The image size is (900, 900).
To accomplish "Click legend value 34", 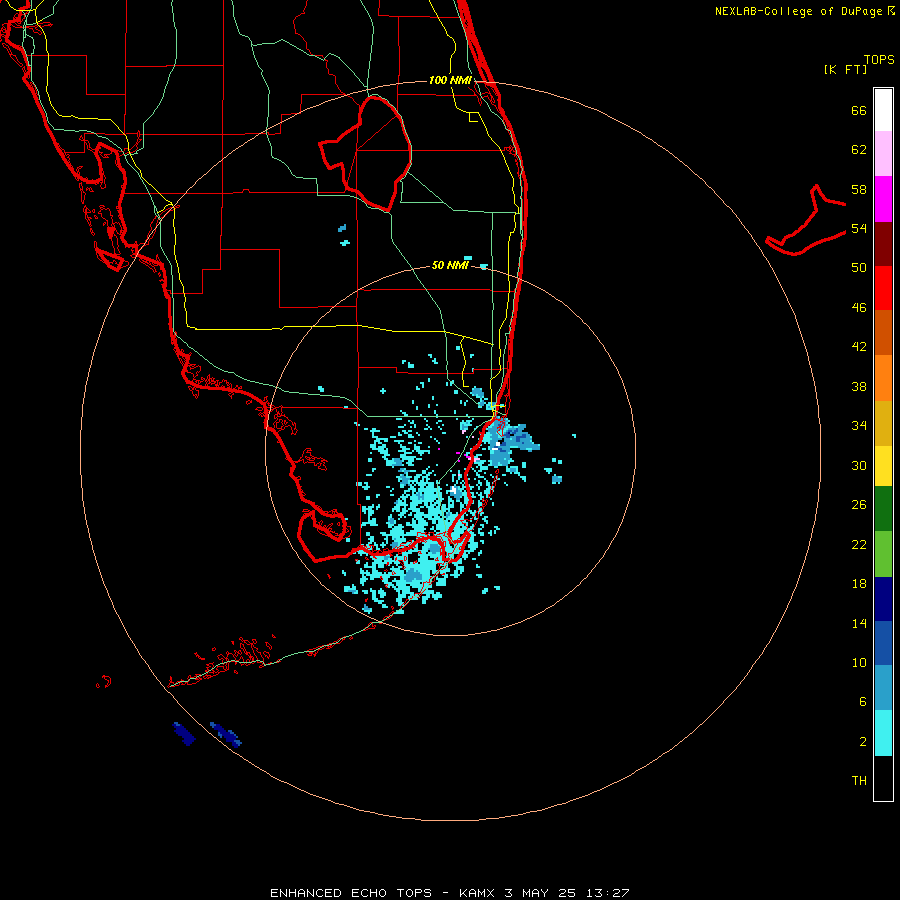I will pyautogui.click(x=859, y=425).
